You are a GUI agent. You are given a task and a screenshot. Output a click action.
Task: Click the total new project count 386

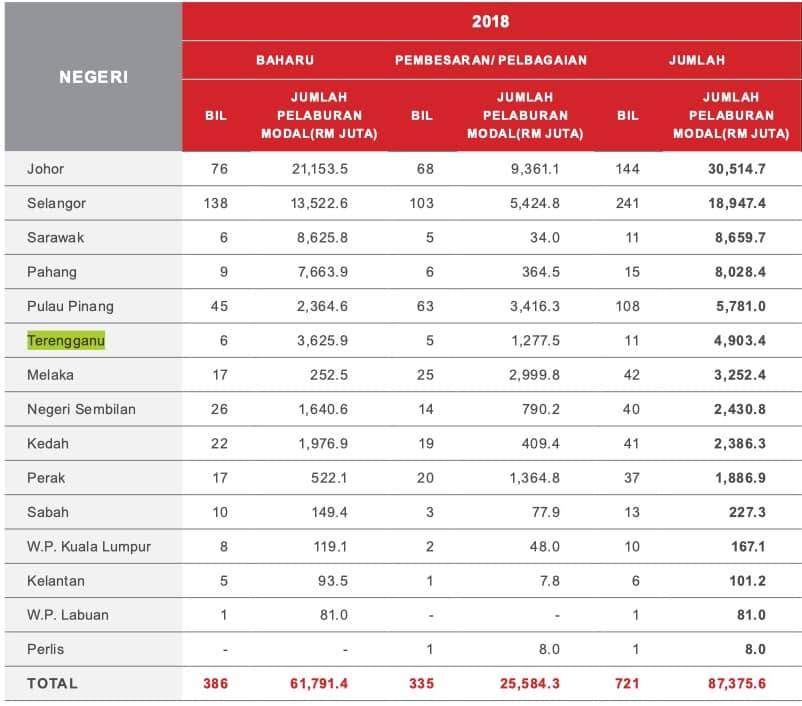pos(215,683)
